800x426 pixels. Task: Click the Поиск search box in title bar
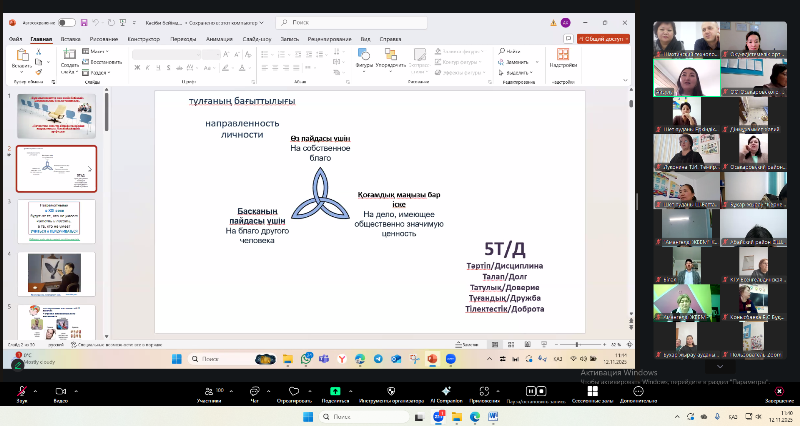[x=340, y=21]
